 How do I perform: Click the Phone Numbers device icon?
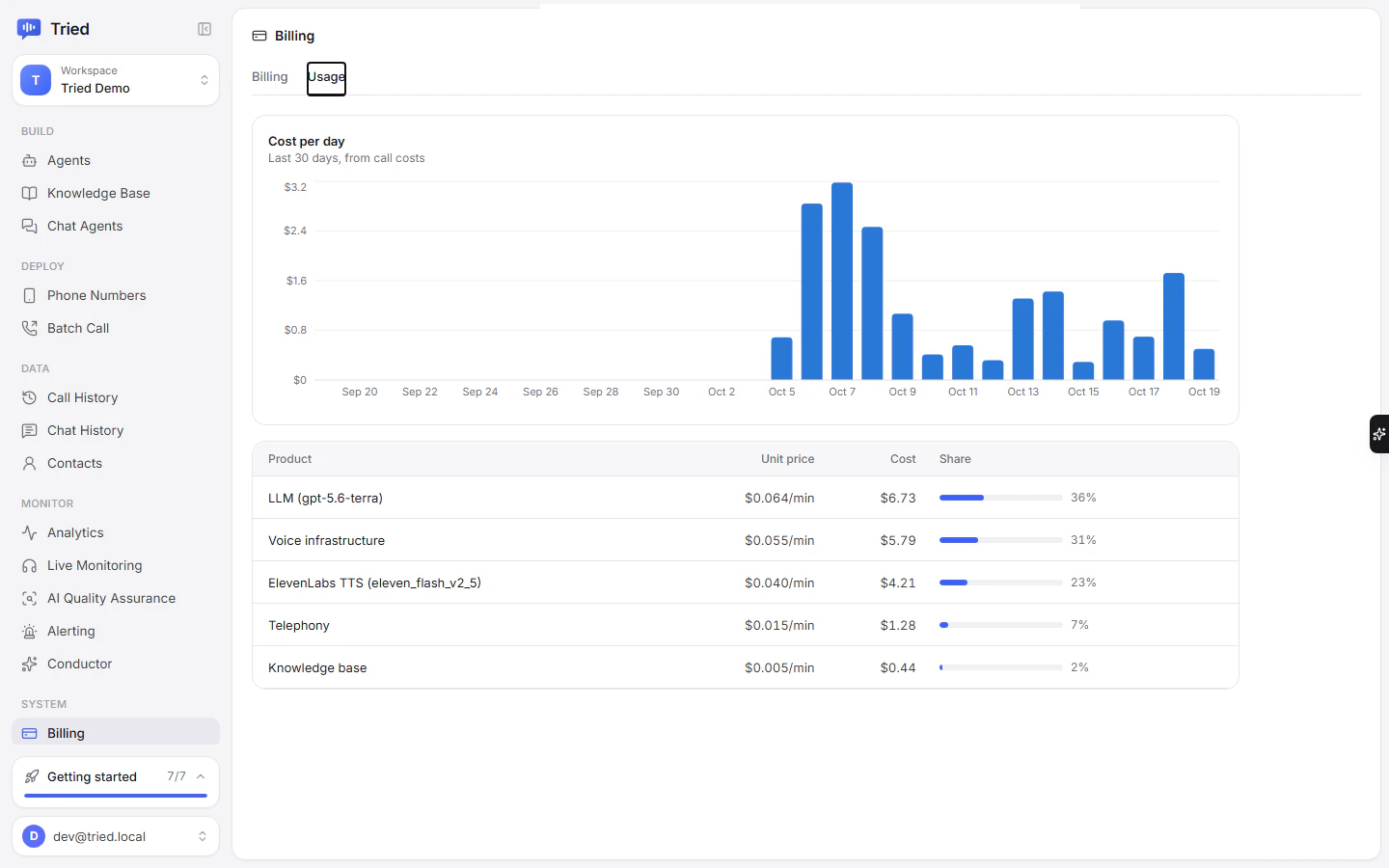(x=30, y=295)
